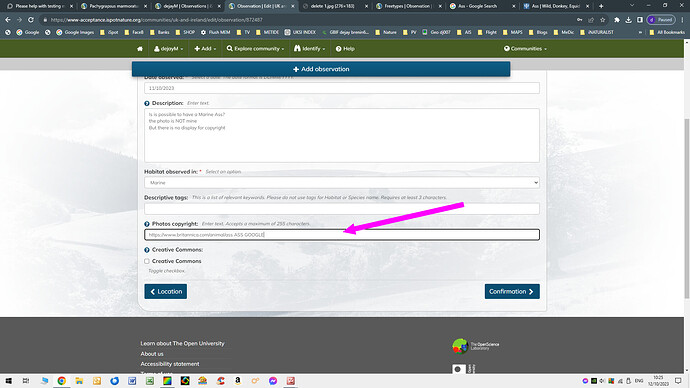This screenshot has height=388, width=690.
Task: Click into the Descriptive tags field
Action: (x=342, y=209)
